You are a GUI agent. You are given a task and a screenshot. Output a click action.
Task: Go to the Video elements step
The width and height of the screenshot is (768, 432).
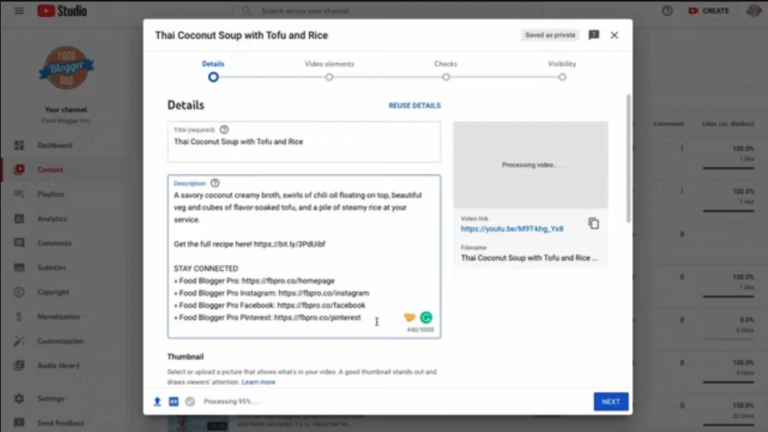pyautogui.click(x=329, y=76)
